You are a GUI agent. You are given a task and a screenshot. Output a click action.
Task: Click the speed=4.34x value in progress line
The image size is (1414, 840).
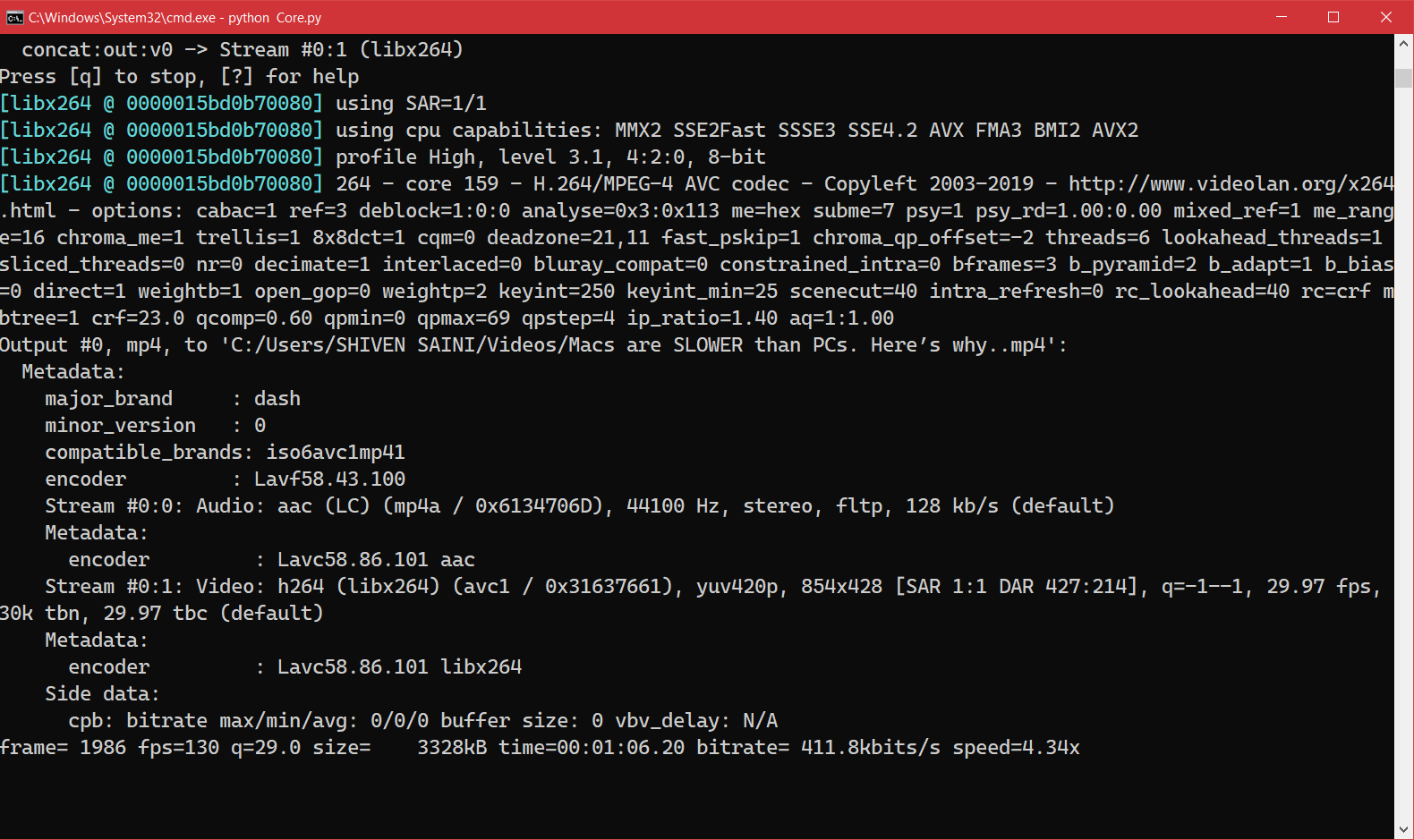[1016, 747]
